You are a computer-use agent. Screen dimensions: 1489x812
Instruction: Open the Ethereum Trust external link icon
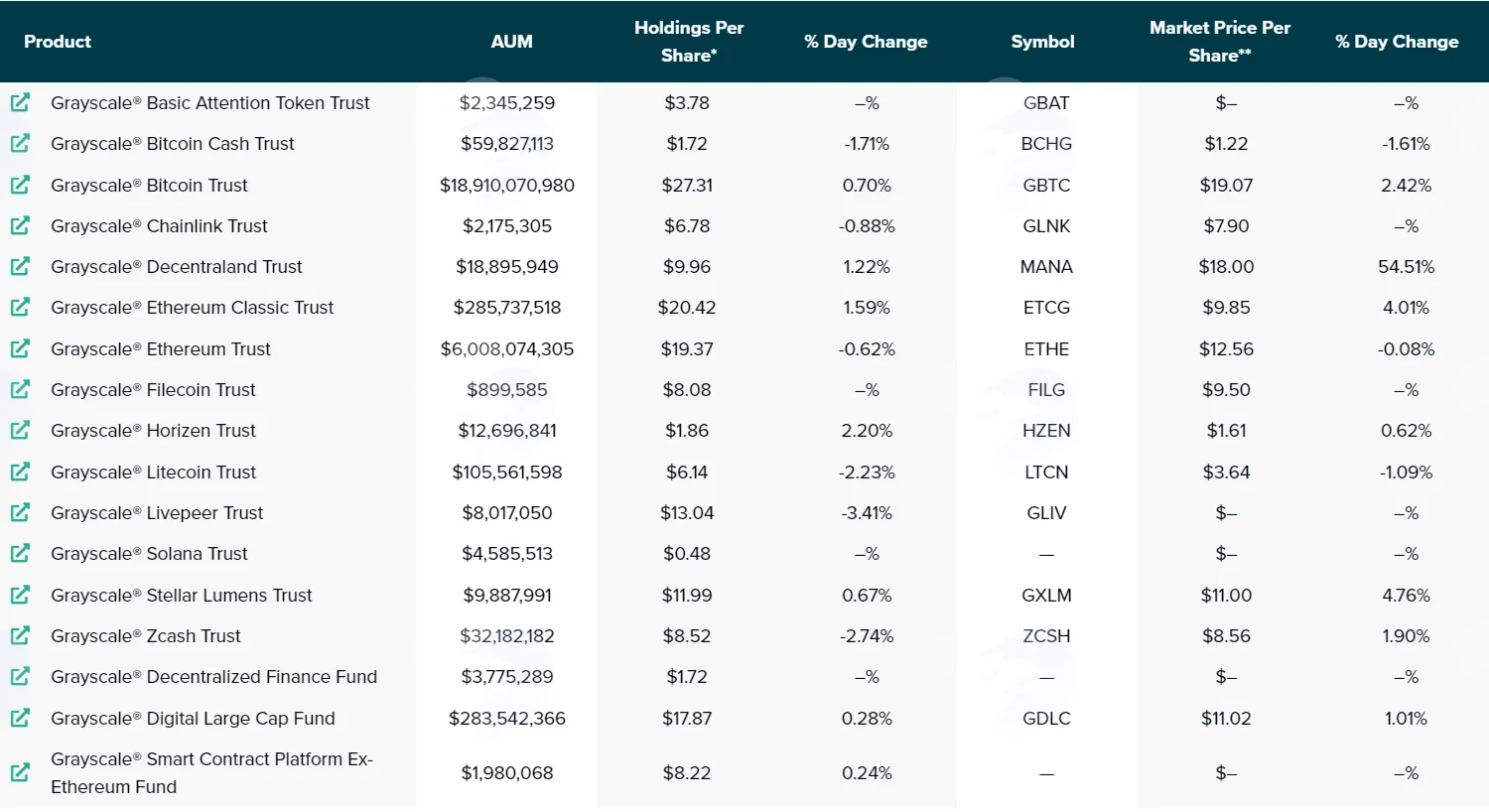point(20,348)
